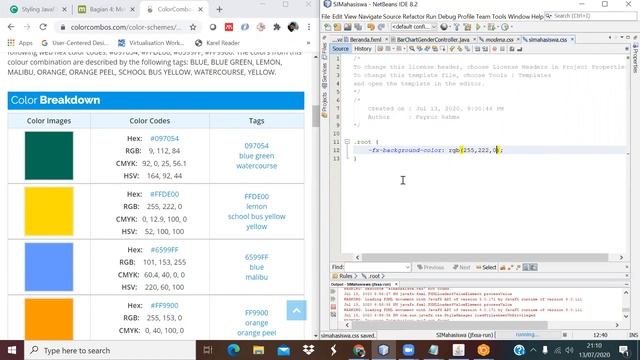
Task: Click Select button in Find bar
Action: 486,267
